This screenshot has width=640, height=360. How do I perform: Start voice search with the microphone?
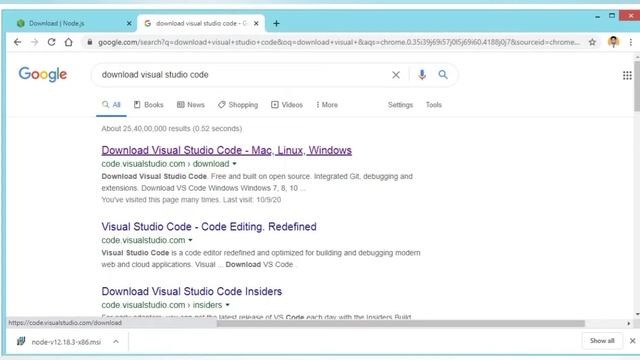point(422,75)
